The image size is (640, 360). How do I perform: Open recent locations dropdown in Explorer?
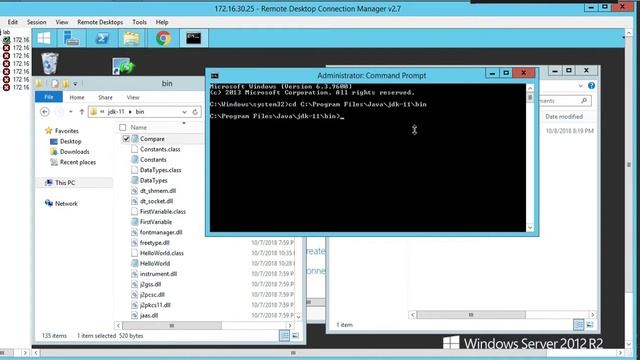(x=71, y=112)
